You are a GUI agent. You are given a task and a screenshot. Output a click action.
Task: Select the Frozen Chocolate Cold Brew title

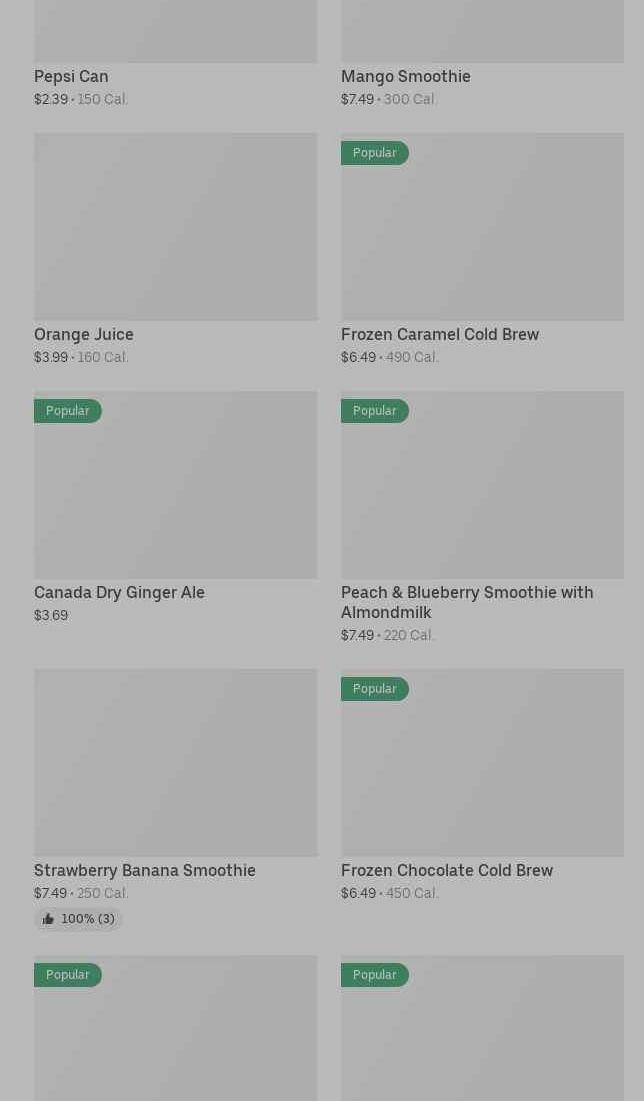[x=447, y=870]
